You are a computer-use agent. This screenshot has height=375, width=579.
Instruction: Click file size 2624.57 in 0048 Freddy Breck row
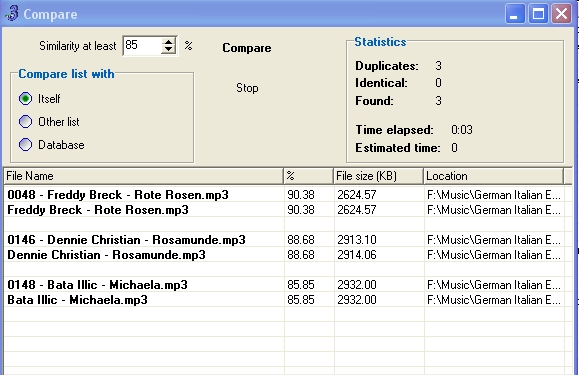(x=357, y=195)
